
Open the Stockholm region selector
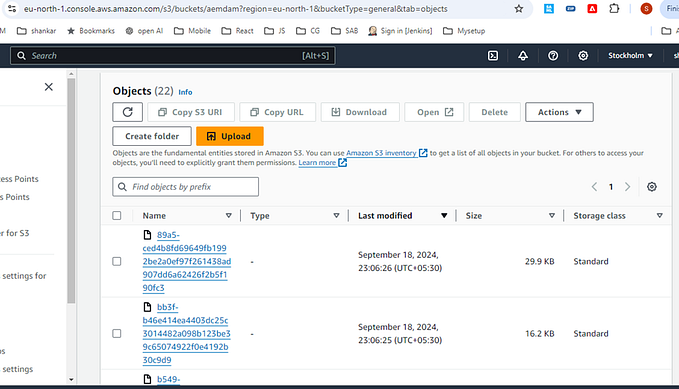[630, 55]
